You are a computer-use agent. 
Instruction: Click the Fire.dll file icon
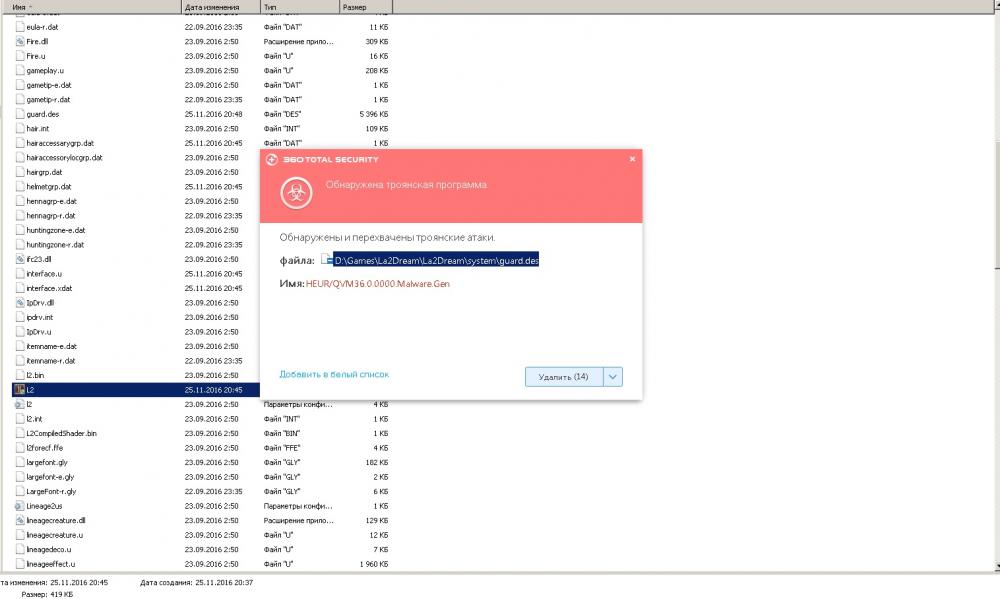[x=20, y=42]
